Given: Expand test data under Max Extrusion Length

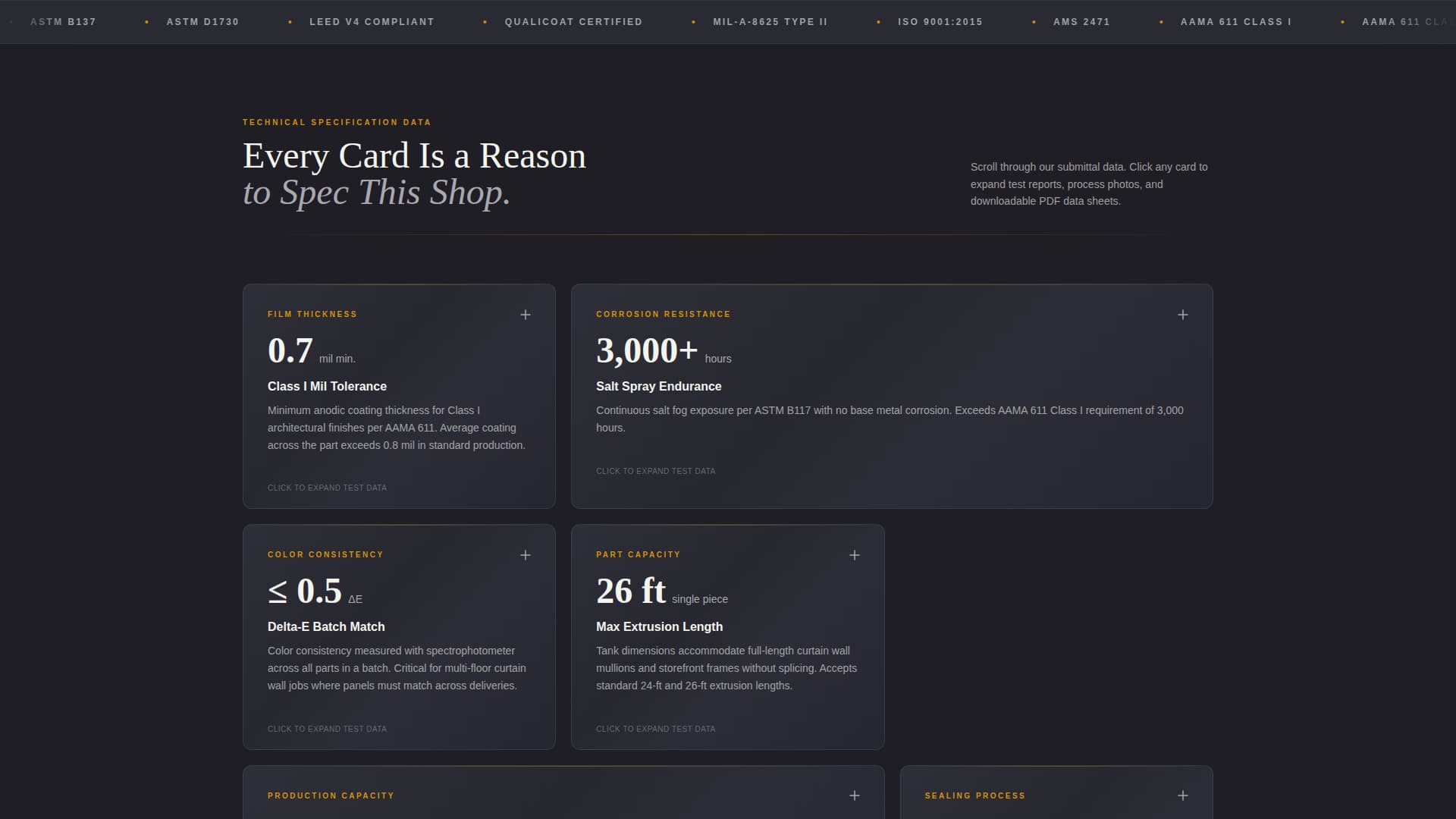Looking at the screenshot, I should click(x=655, y=729).
